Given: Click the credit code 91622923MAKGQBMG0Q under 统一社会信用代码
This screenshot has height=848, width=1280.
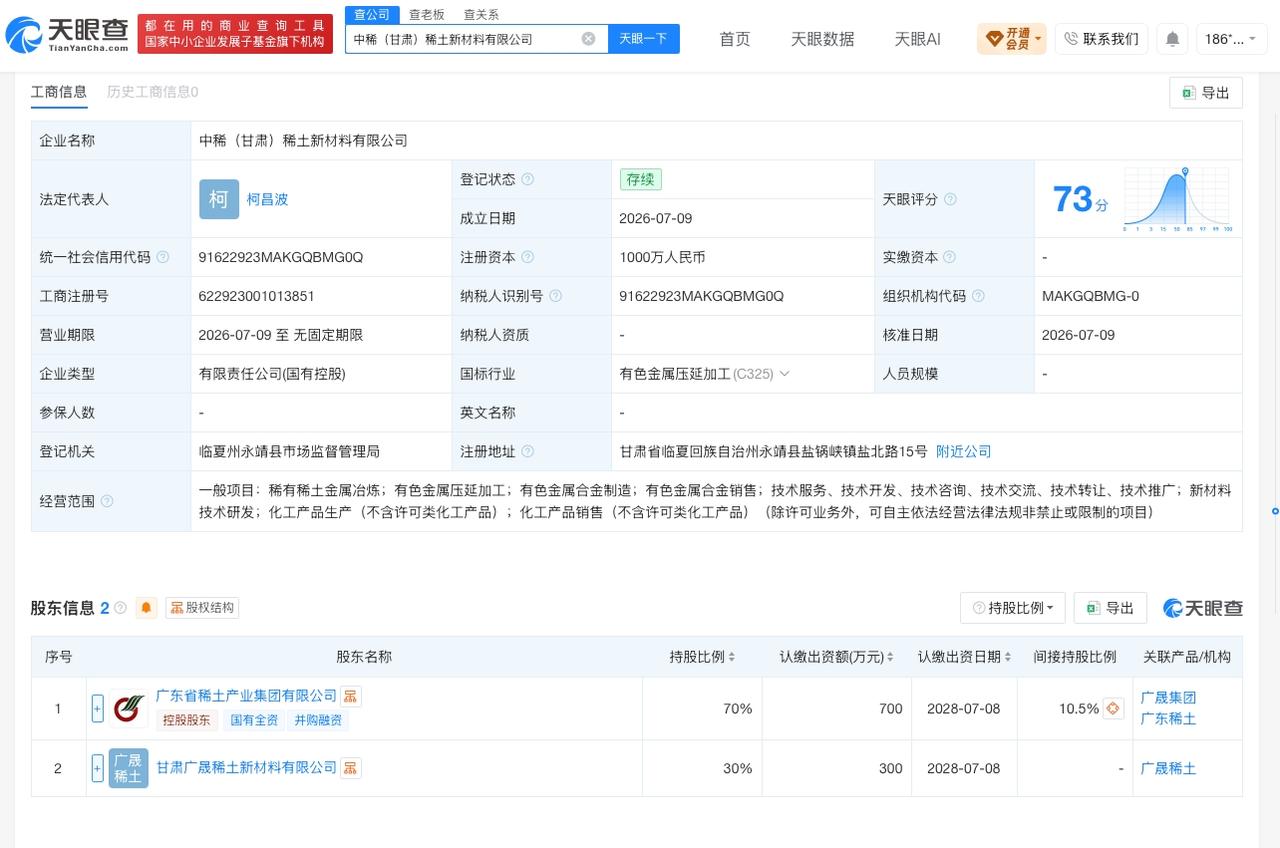Looking at the screenshot, I should [x=281, y=257].
